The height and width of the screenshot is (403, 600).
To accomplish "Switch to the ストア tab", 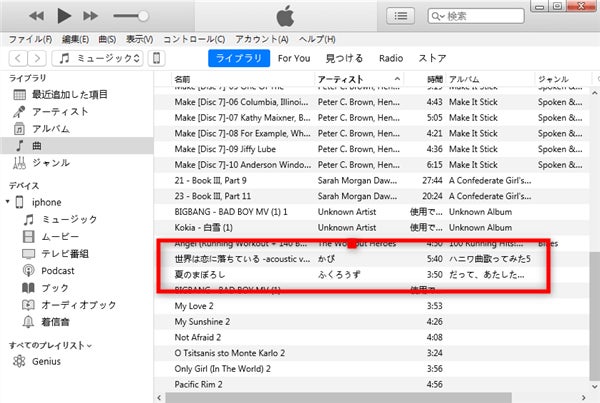I will (x=432, y=59).
